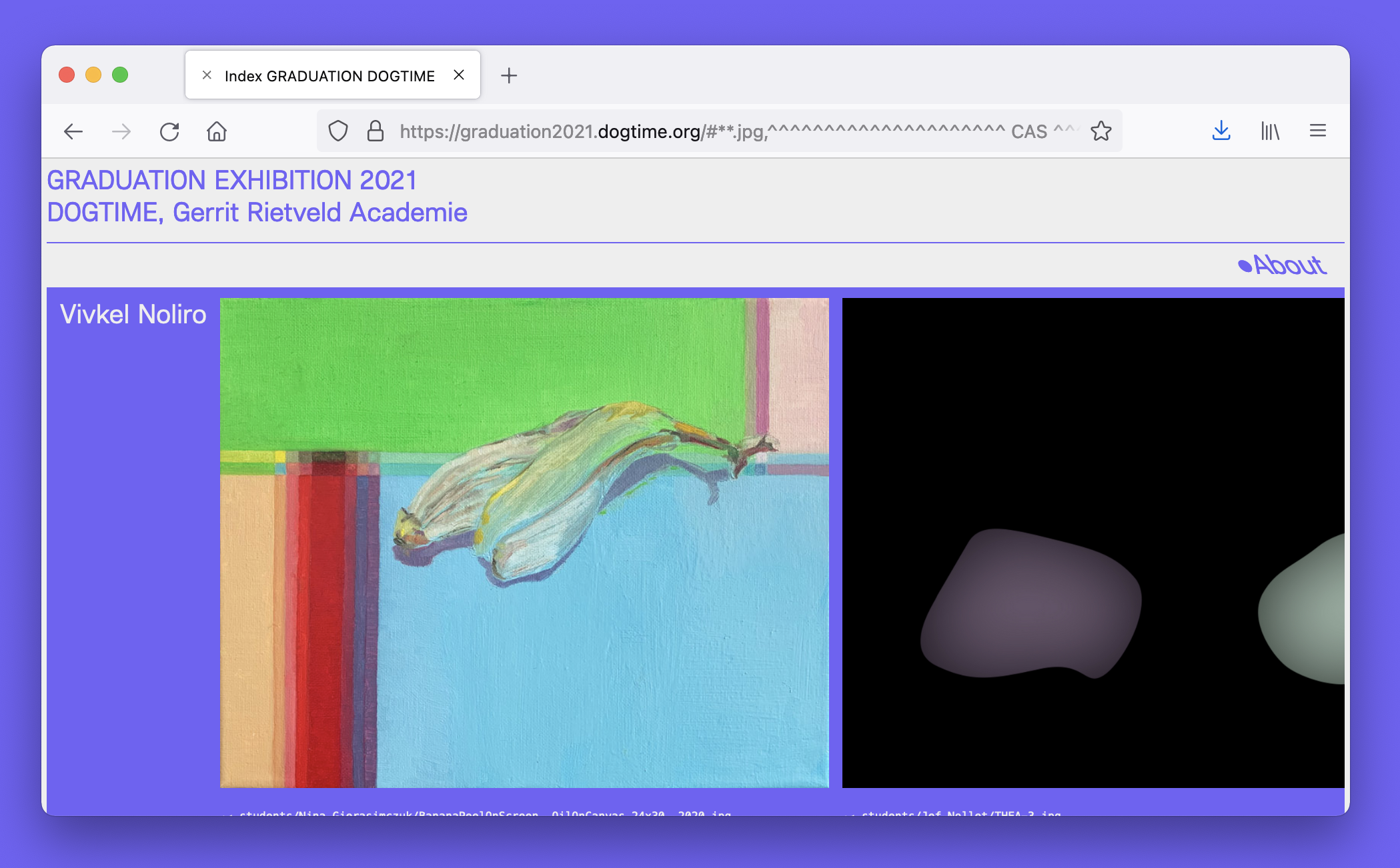Click the site security padlock icon
Screen dimensions: 1400x868
(x=376, y=131)
